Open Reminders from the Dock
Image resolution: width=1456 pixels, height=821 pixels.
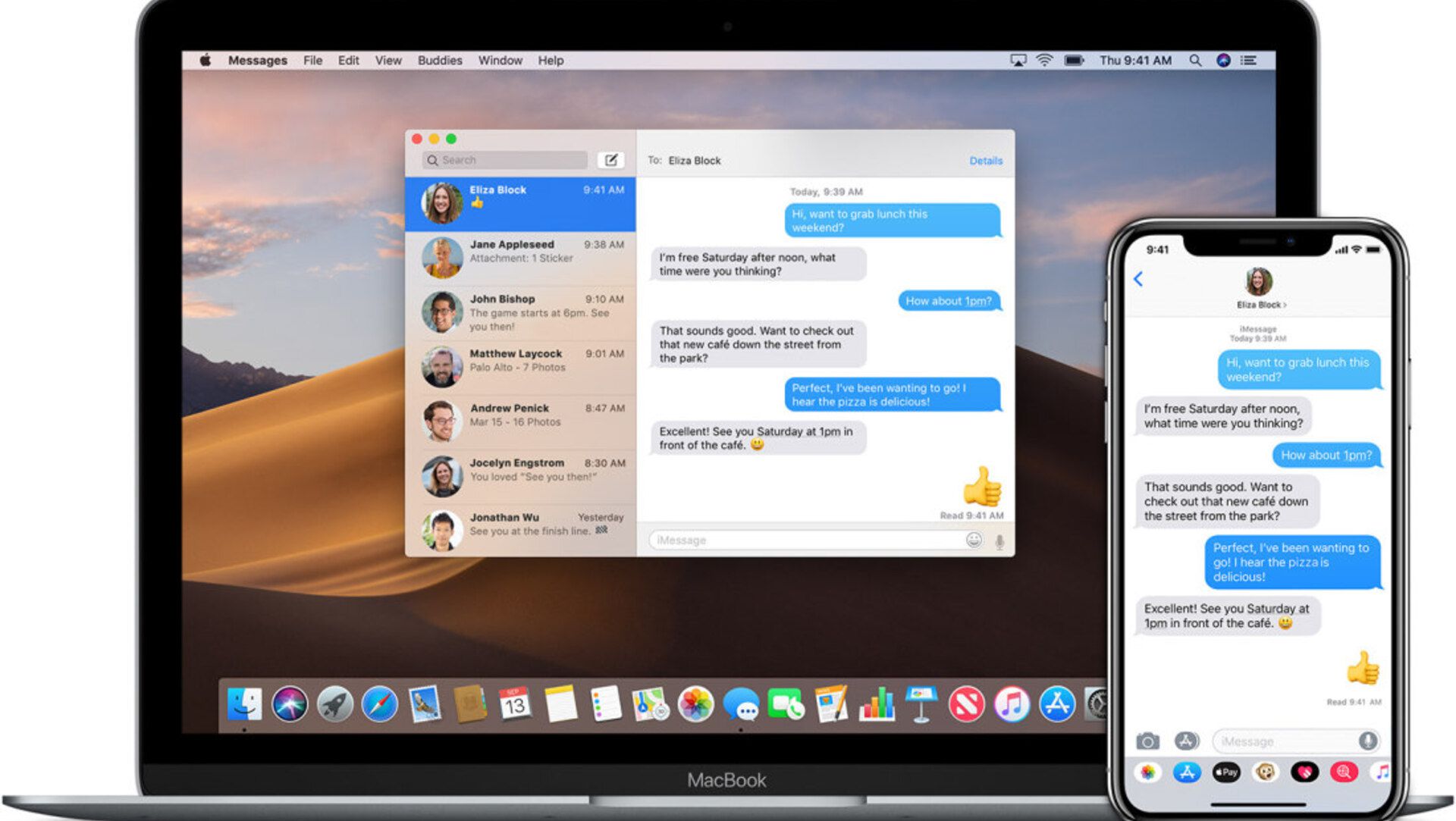click(605, 704)
